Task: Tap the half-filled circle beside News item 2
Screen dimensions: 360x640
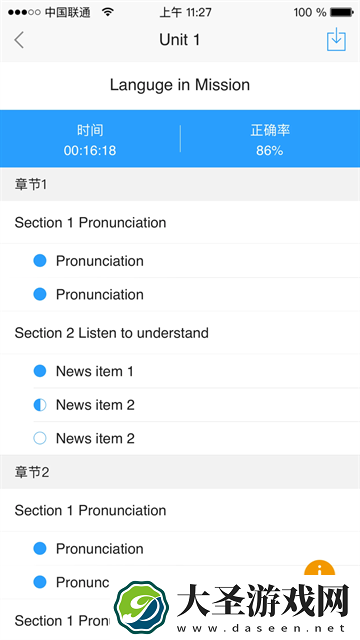Action: click(40, 405)
